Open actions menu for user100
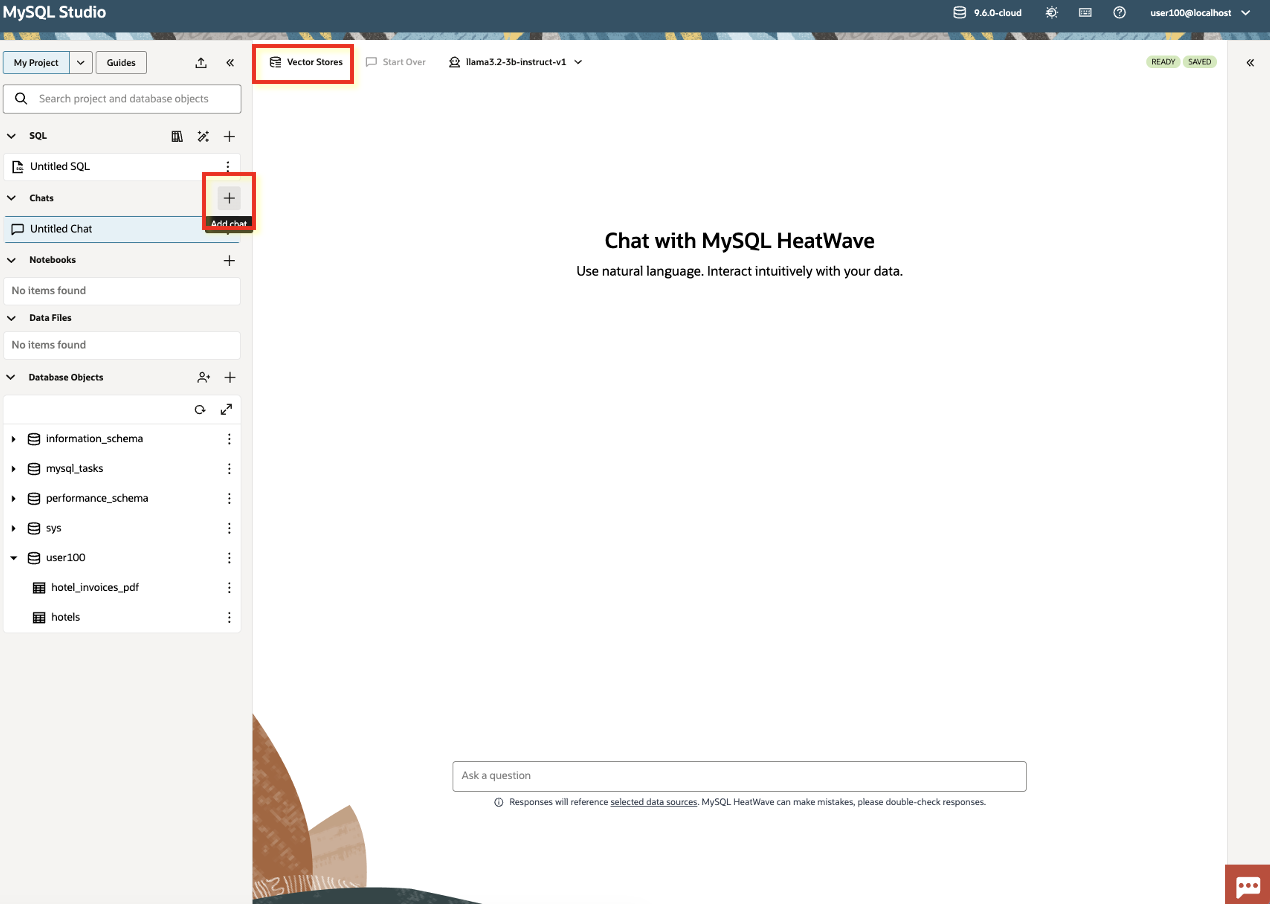Viewport: 1270px width, 904px height. [x=229, y=558]
